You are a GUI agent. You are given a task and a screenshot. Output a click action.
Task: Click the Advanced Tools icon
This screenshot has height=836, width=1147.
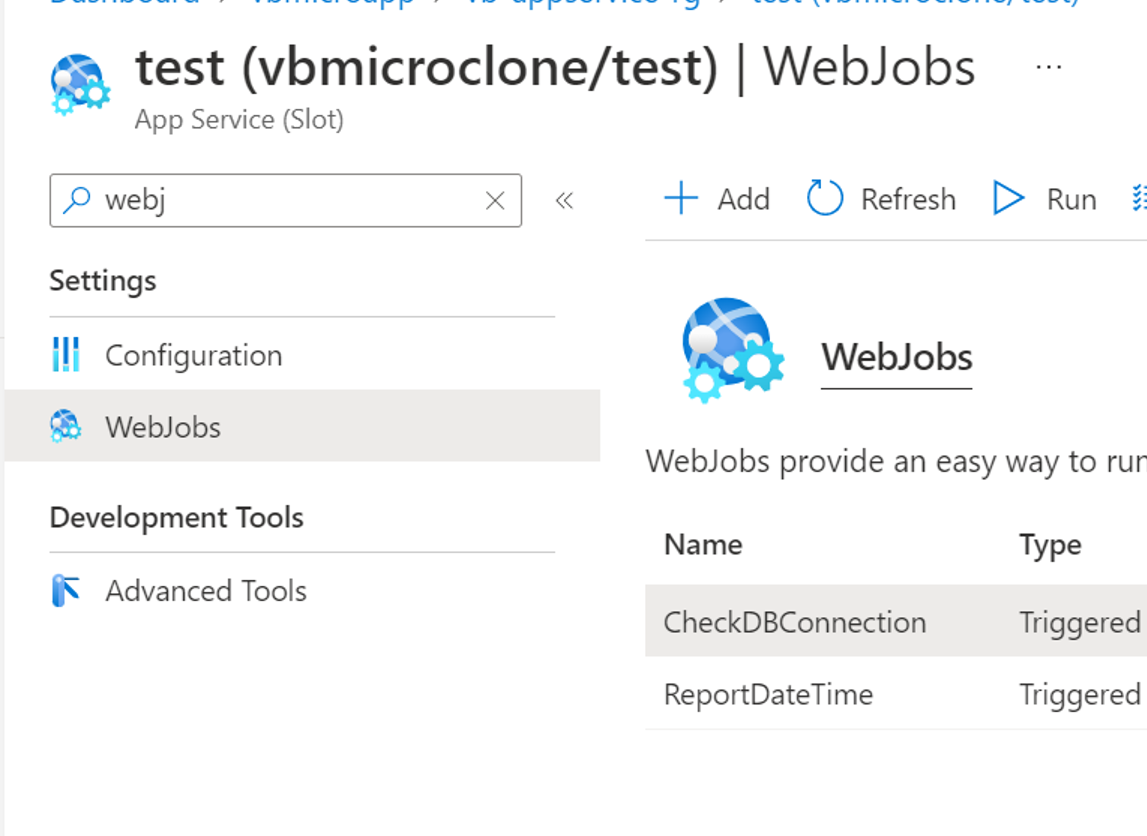pyautogui.click(x=65, y=590)
